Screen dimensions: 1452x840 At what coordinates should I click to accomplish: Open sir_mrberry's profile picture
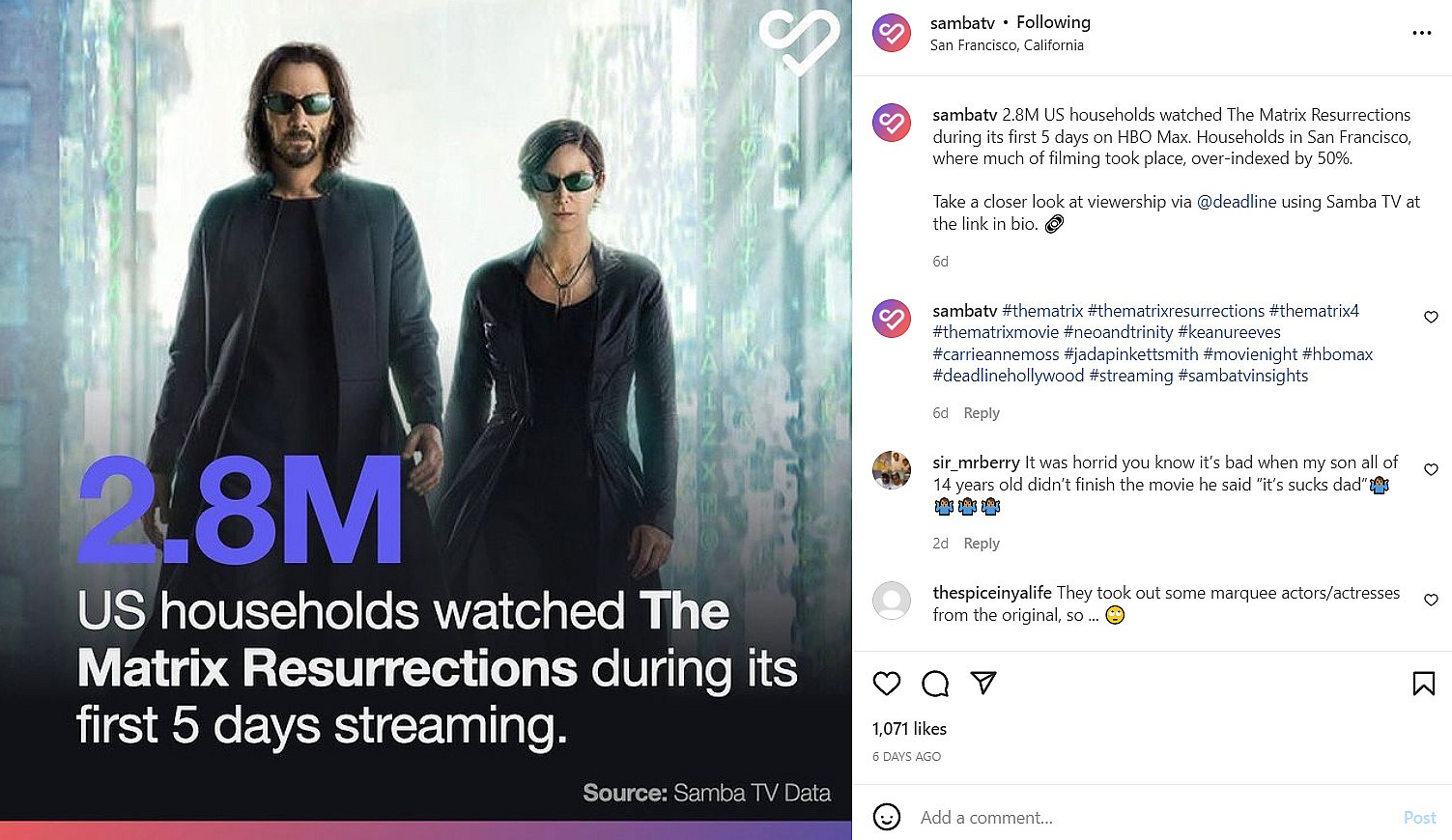point(892,470)
